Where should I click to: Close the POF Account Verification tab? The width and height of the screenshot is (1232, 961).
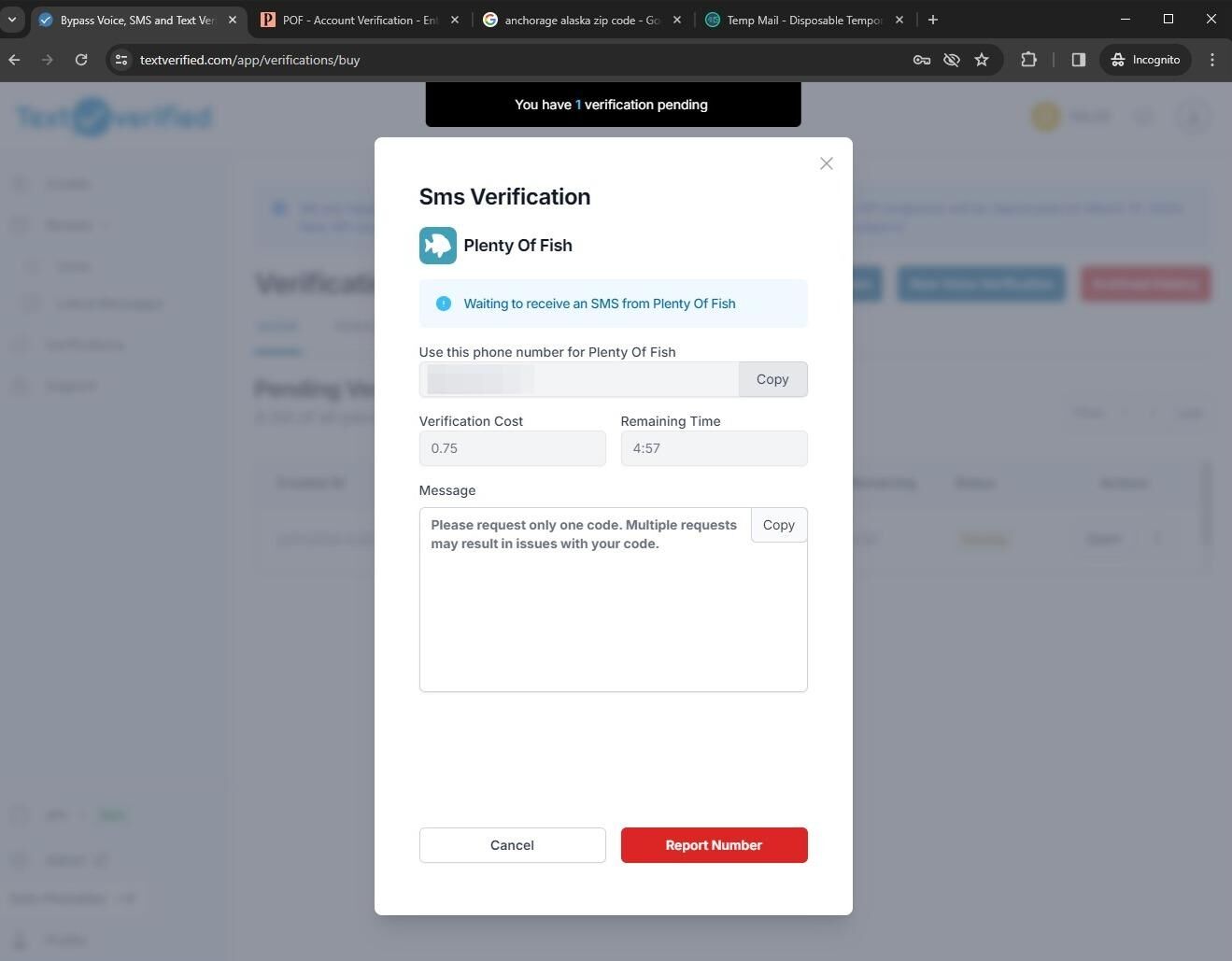point(455,20)
